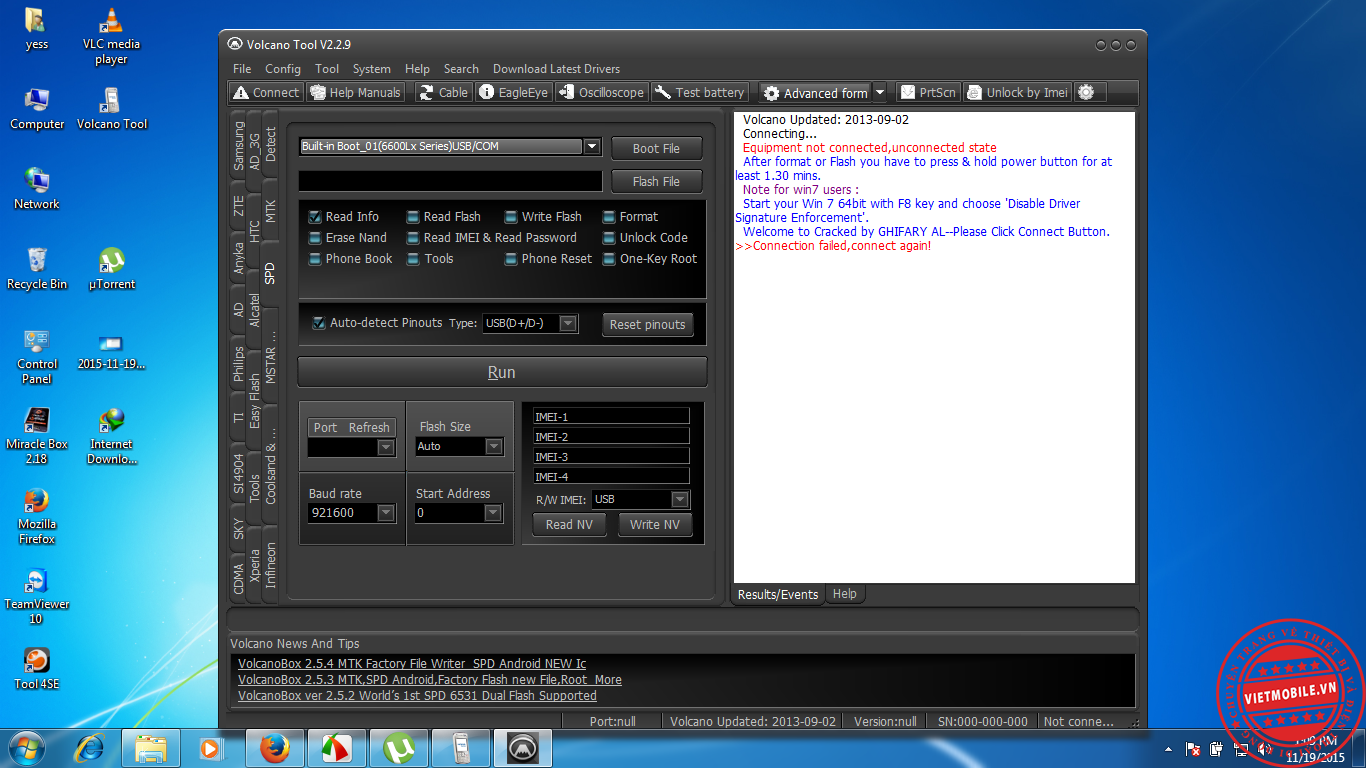The image size is (1366, 768).
Task: Click the gear icon after Unlock by Imei
Action: [1086, 92]
